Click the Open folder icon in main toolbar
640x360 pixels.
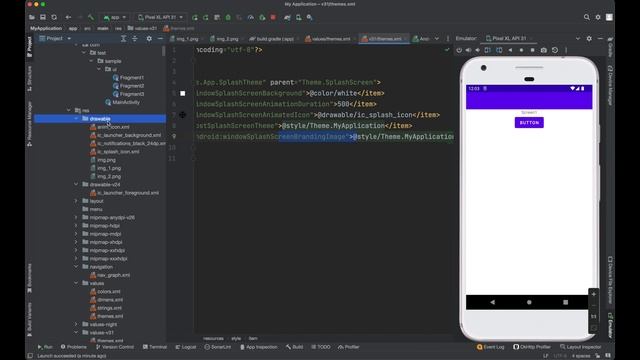click(x=32, y=18)
